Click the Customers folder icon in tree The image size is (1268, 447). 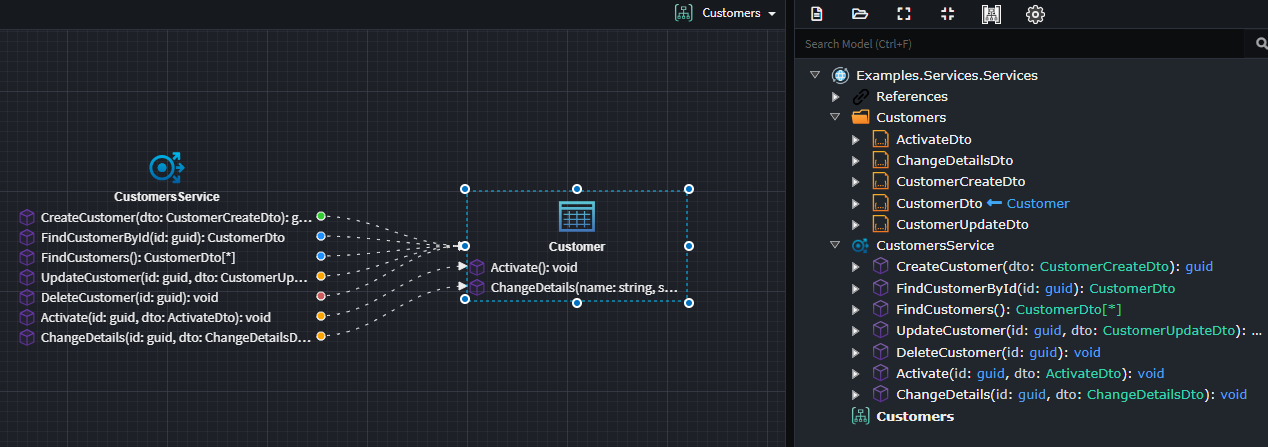860,118
